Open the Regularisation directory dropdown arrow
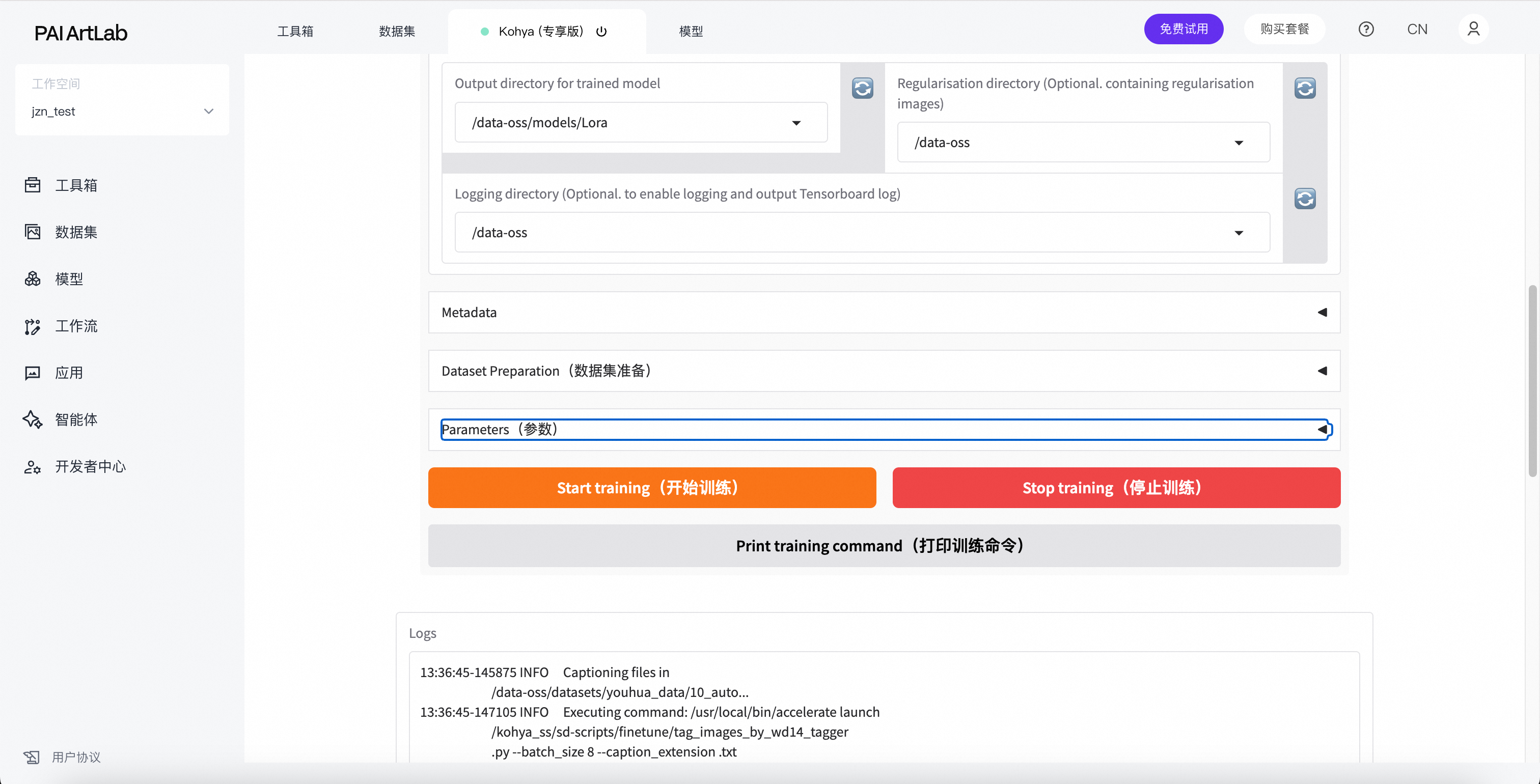 click(1238, 143)
